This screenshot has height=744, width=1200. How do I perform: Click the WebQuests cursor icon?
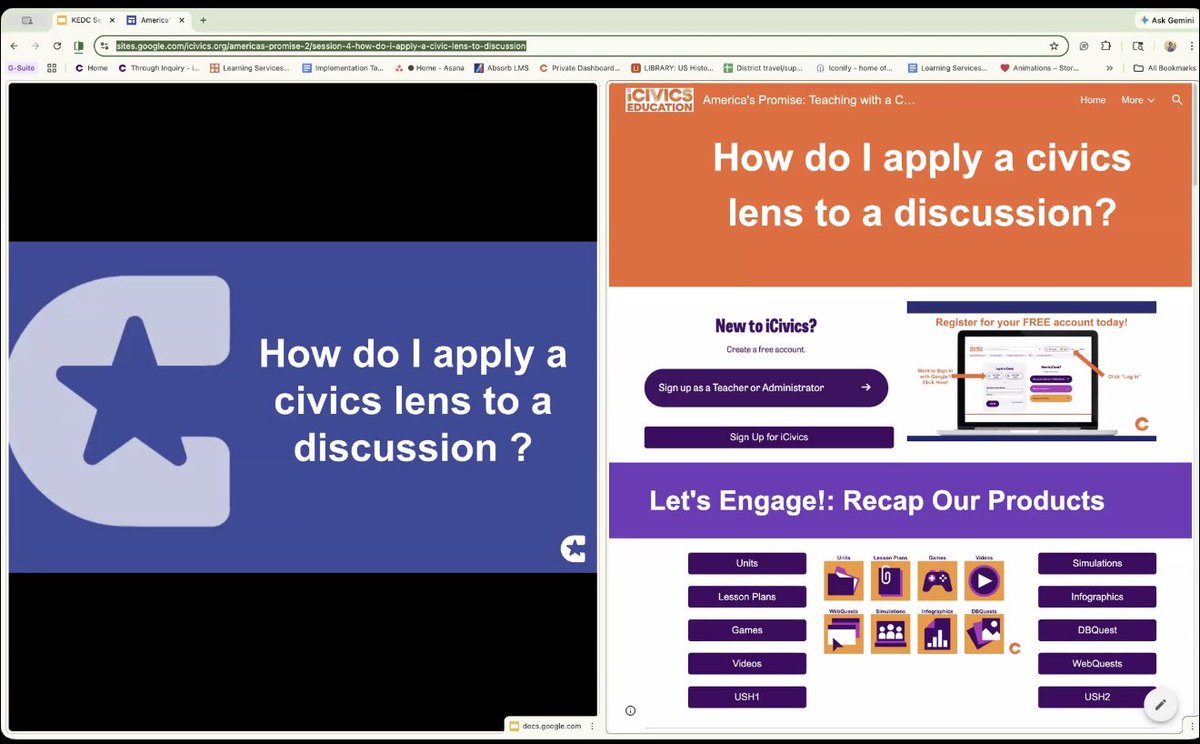pyautogui.click(x=843, y=634)
